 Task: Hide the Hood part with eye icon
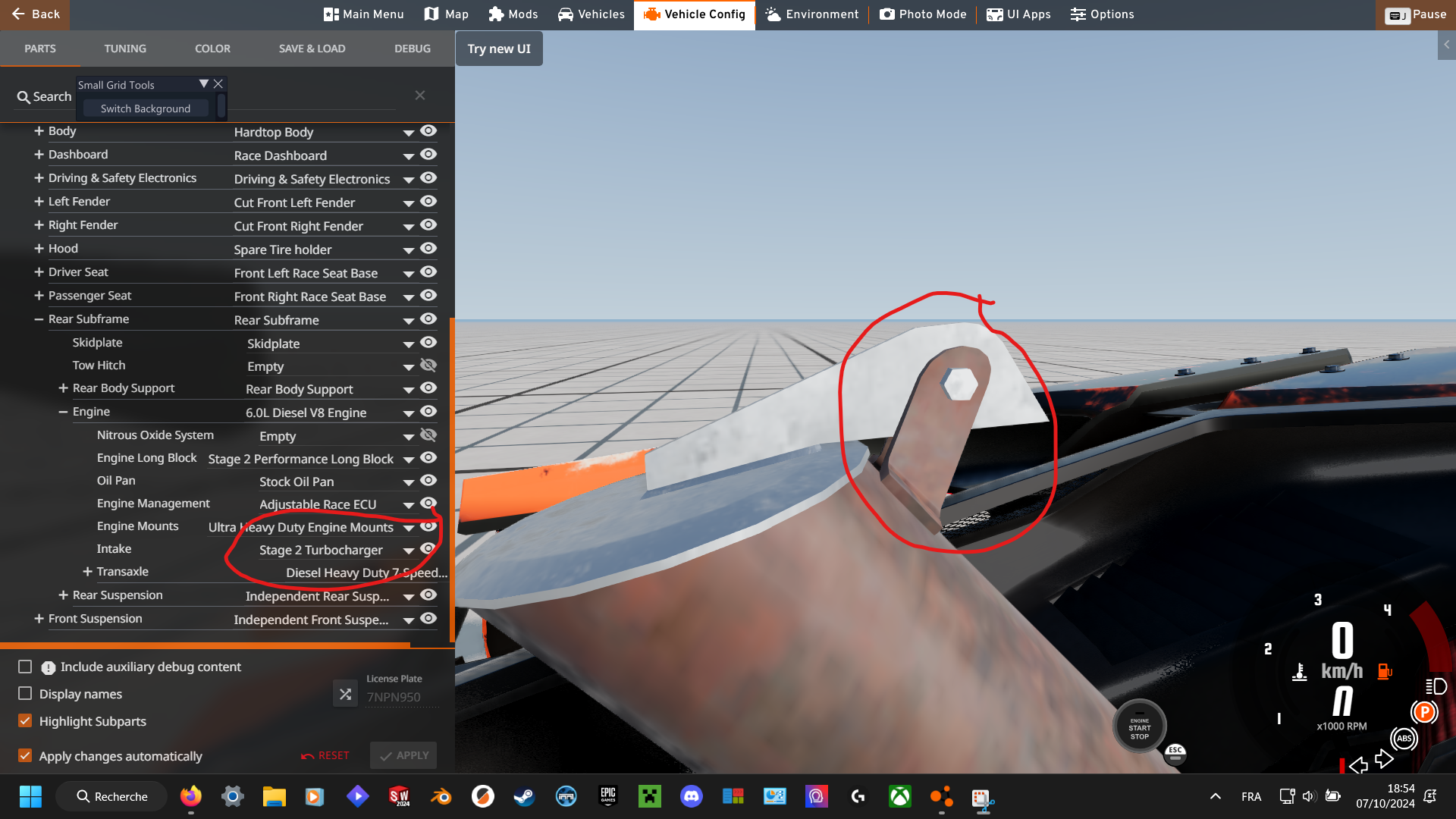pos(428,249)
